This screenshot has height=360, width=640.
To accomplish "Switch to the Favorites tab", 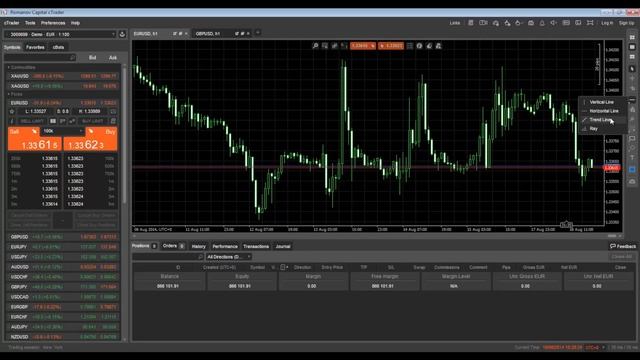I will pos(35,47).
